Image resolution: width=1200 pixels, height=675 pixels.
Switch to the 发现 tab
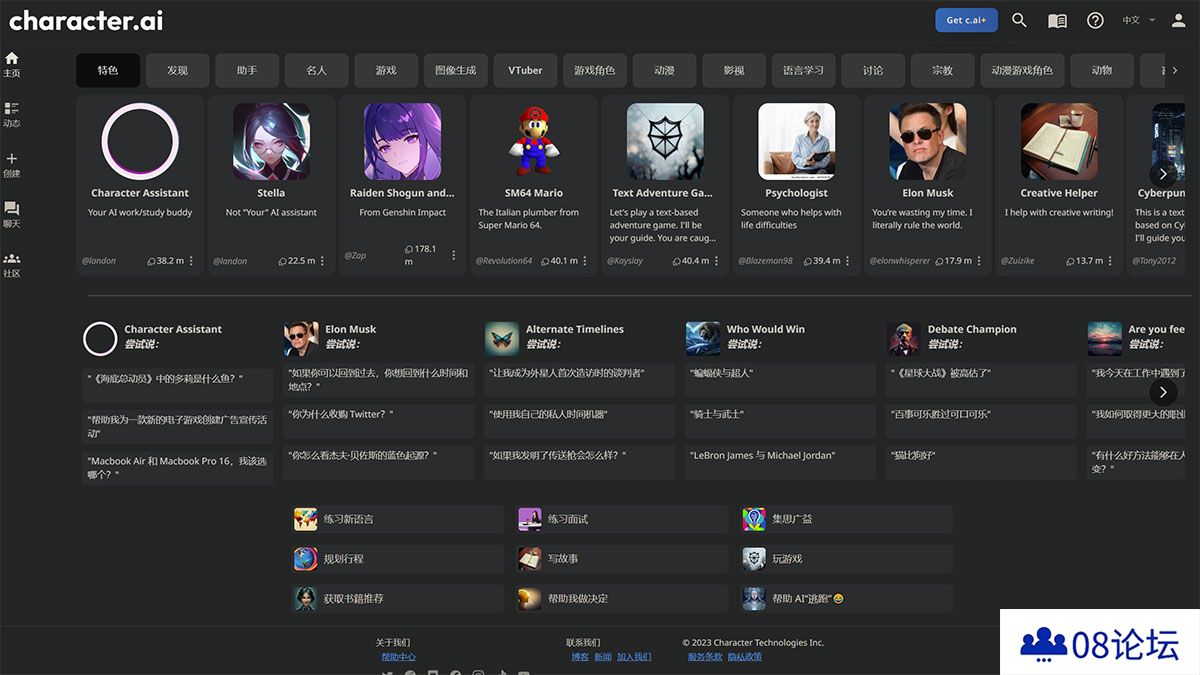(177, 70)
